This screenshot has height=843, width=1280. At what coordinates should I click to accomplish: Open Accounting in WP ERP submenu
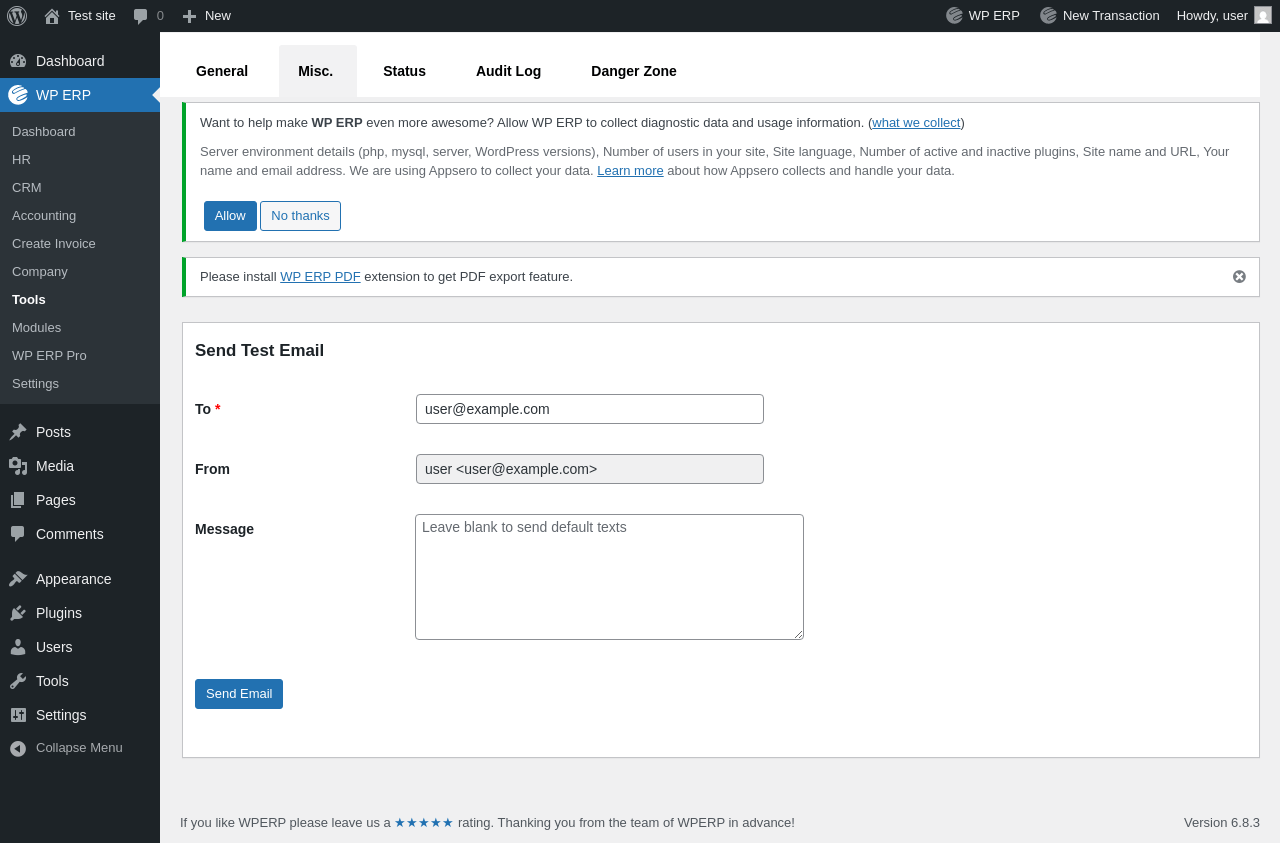[44, 216]
